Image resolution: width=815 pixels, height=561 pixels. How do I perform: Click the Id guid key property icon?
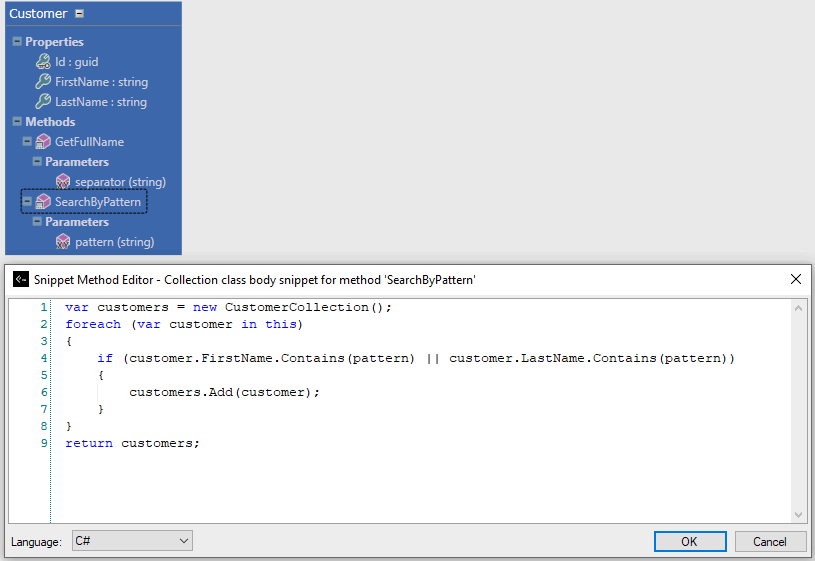click(43, 62)
